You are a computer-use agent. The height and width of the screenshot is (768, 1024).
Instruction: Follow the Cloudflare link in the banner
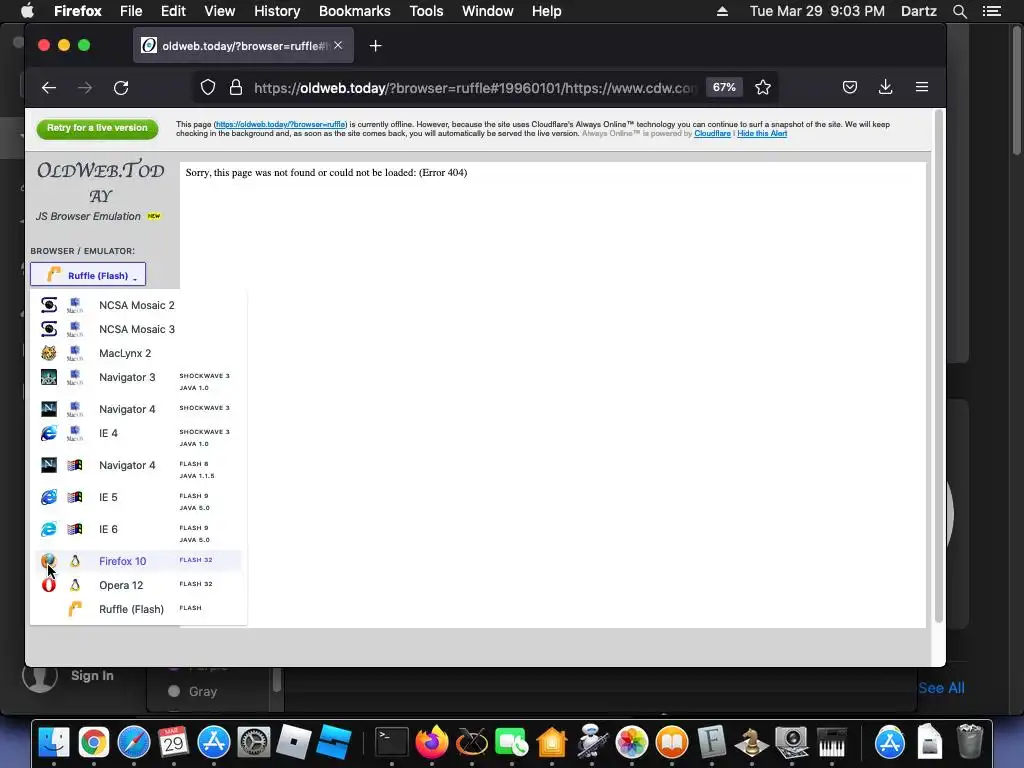[712, 133]
